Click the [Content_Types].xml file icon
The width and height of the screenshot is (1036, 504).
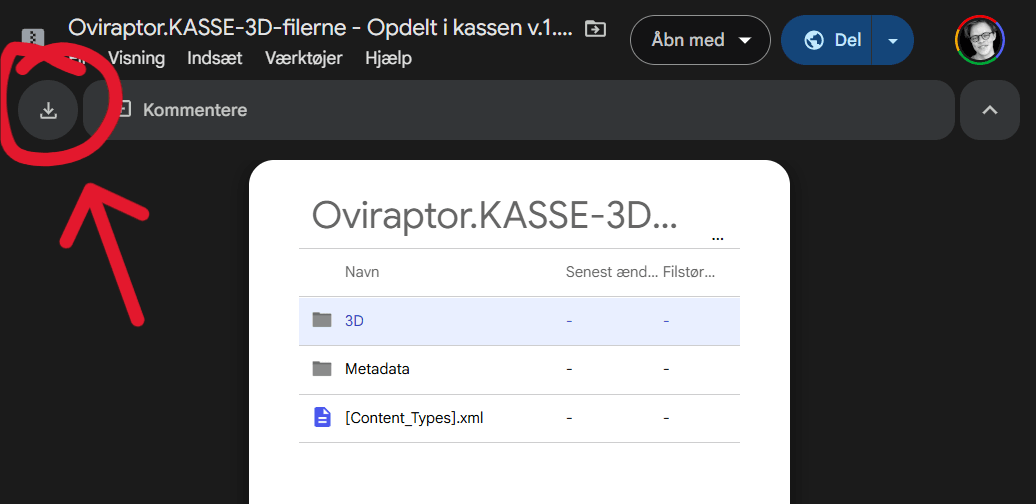point(322,418)
